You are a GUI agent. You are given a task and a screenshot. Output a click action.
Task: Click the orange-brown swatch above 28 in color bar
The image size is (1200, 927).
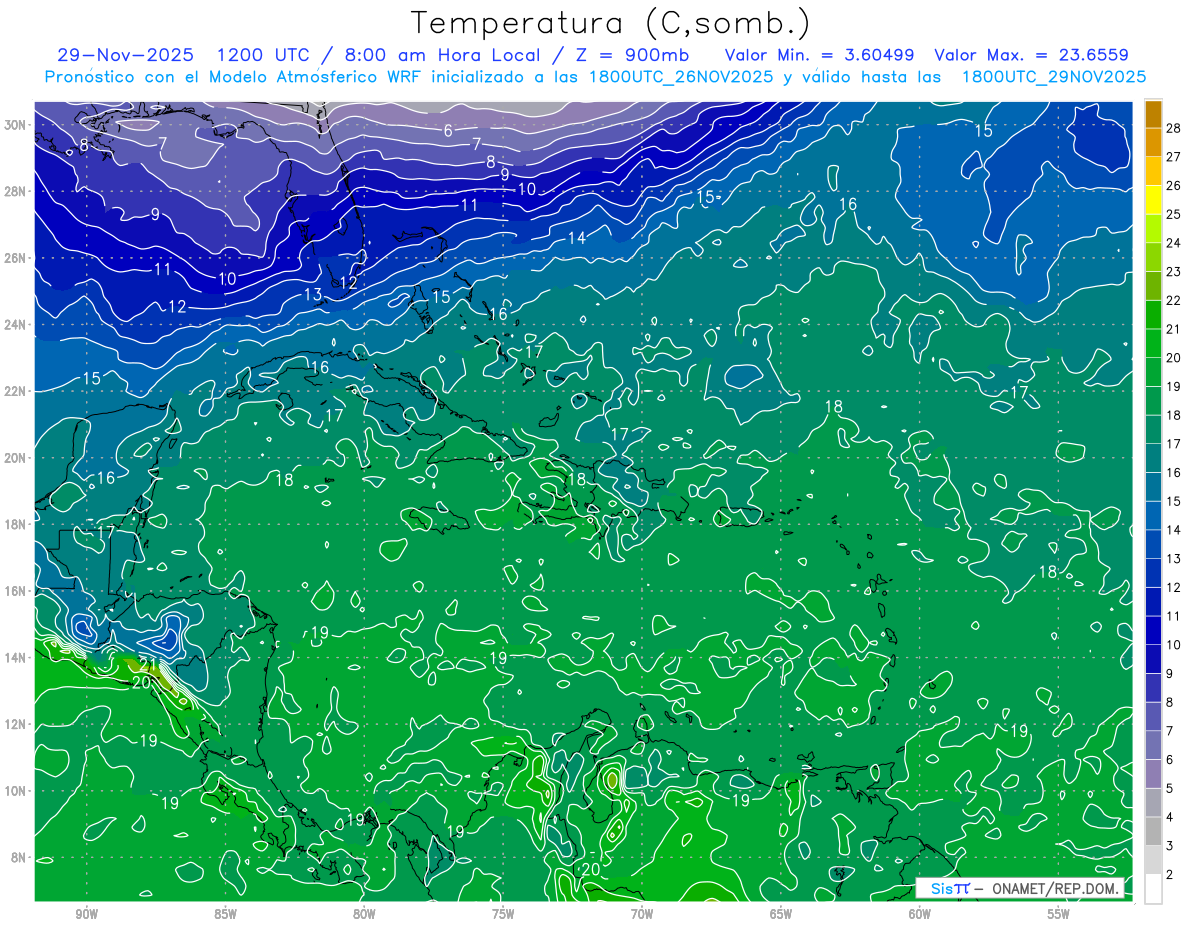tap(1153, 114)
